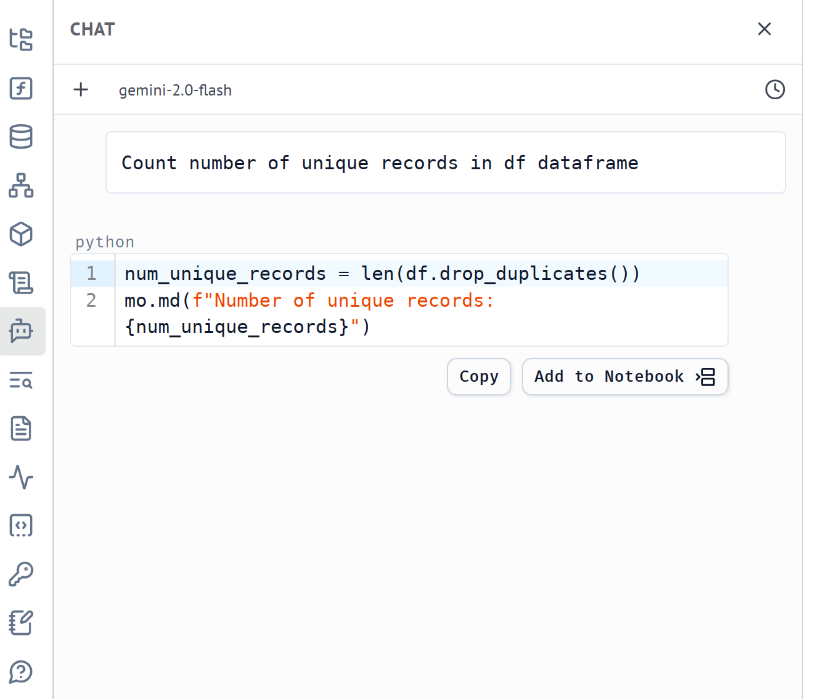Open the logs document icon

(x=21, y=428)
